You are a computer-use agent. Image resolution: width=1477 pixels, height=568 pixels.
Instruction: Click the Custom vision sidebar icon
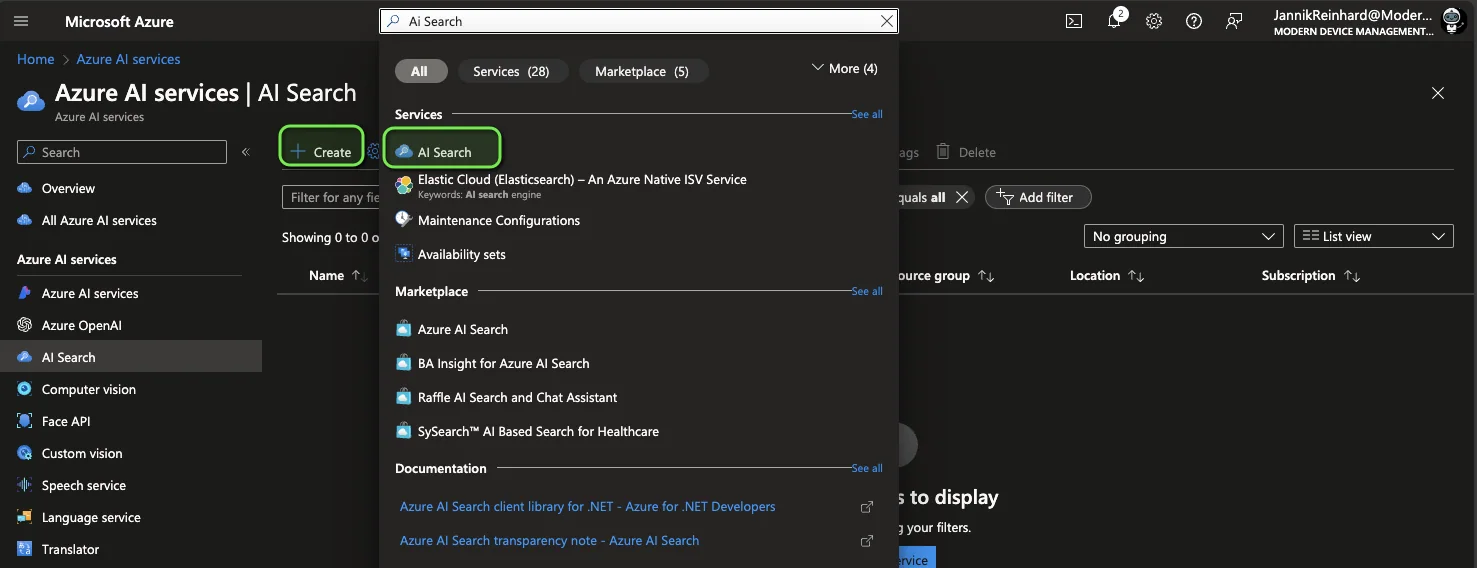click(x=25, y=453)
